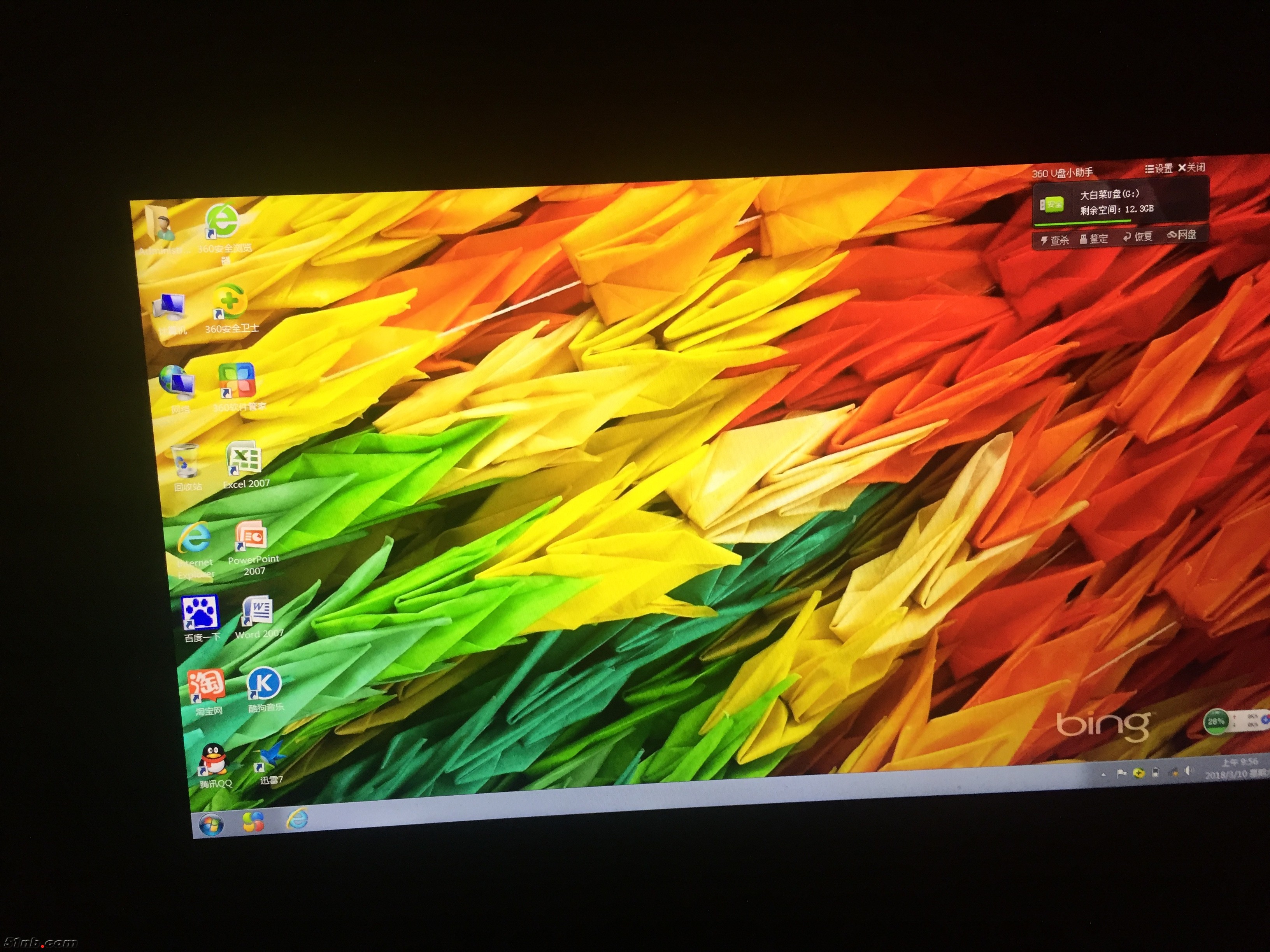Screen dimensions: 1270x952
Task: Open the 回收站 recycle bin
Action: [185, 462]
